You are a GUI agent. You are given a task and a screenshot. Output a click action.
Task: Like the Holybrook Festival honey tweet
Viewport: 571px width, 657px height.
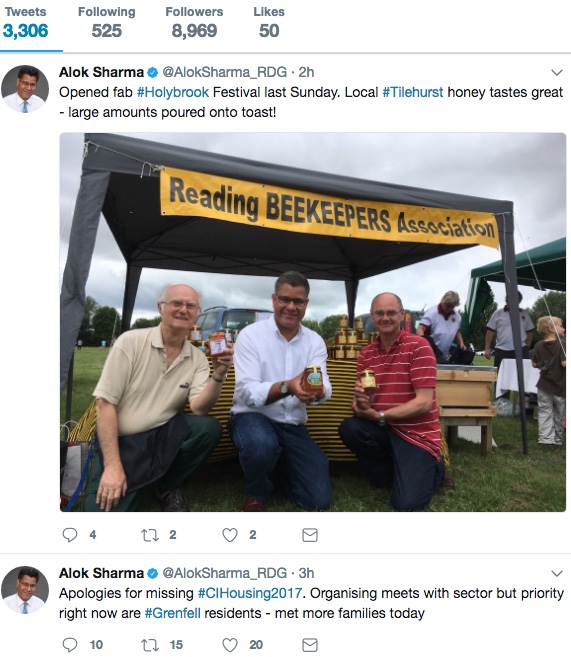pyautogui.click(x=230, y=535)
